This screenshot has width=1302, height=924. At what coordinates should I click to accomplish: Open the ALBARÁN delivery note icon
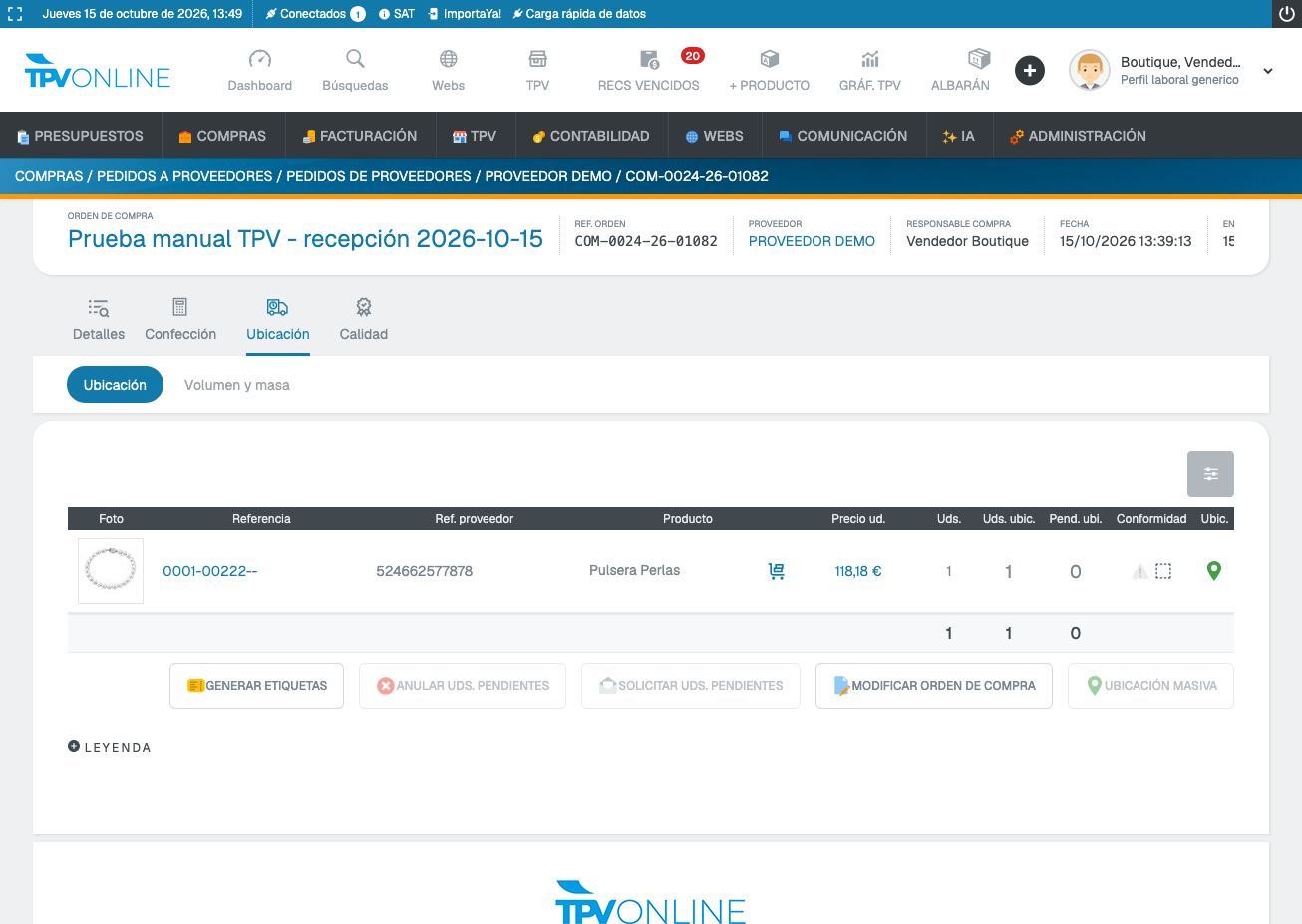(979, 58)
